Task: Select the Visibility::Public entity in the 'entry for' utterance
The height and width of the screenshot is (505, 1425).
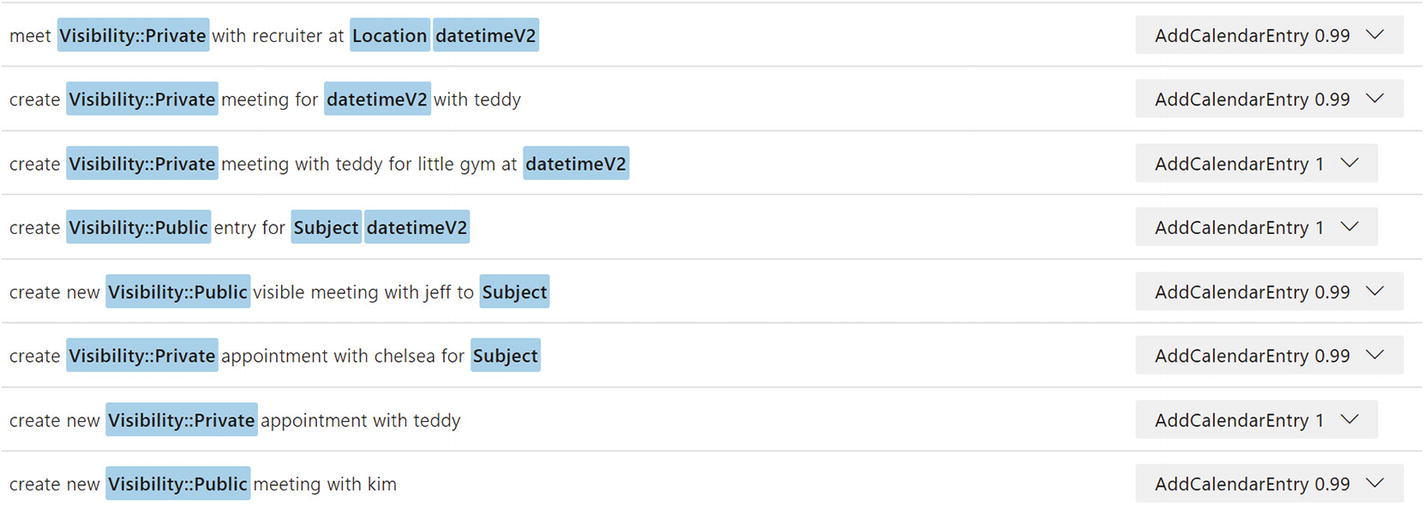Action: point(138,228)
